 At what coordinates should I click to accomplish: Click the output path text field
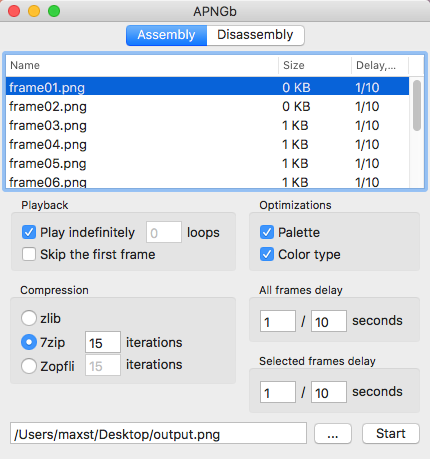click(158, 434)
